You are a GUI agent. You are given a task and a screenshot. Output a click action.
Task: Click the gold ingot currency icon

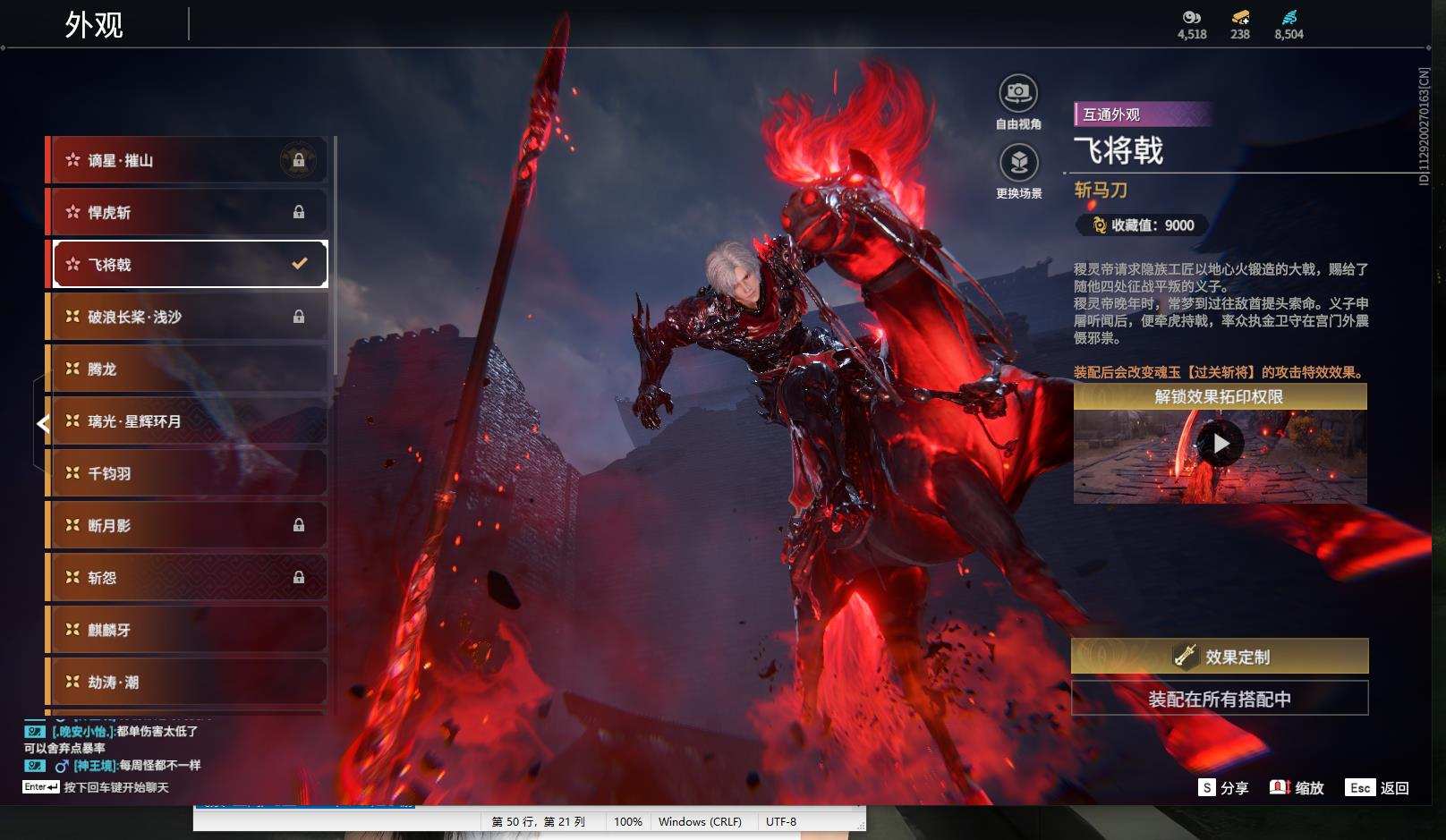pyautogui.click(x=1240, y=18)
